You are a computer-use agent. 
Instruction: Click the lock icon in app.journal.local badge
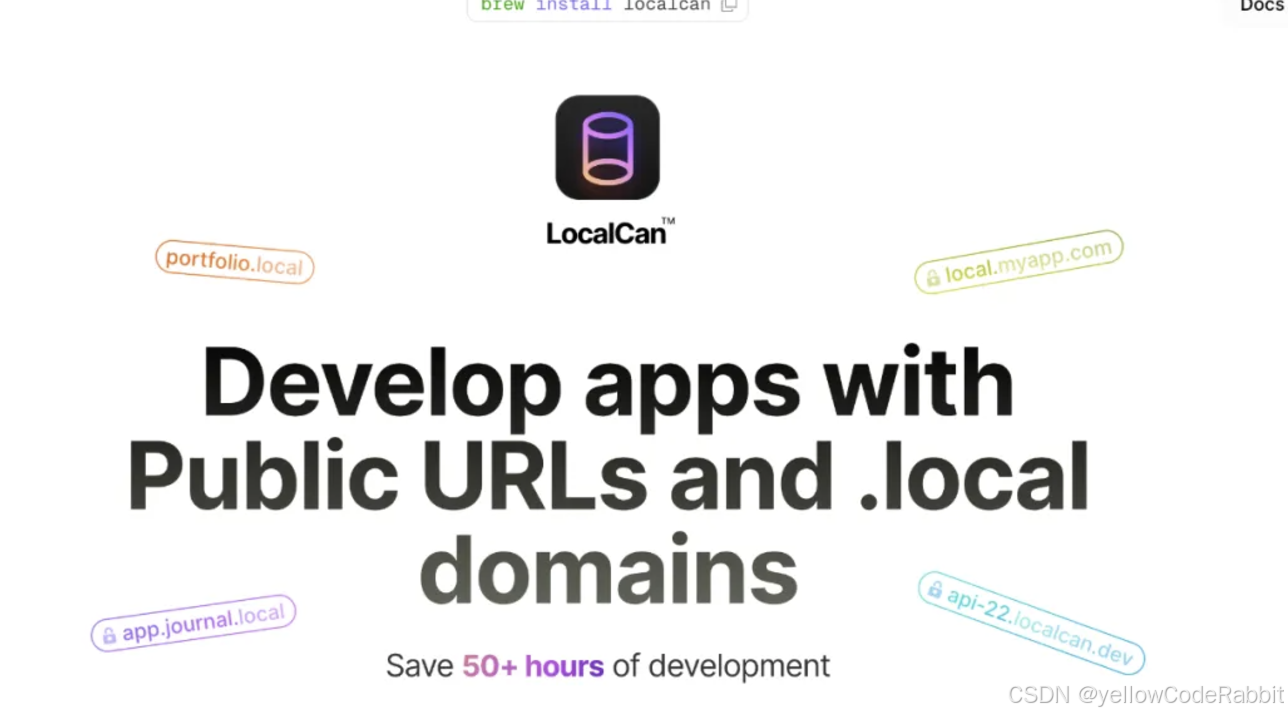[109, 636]
